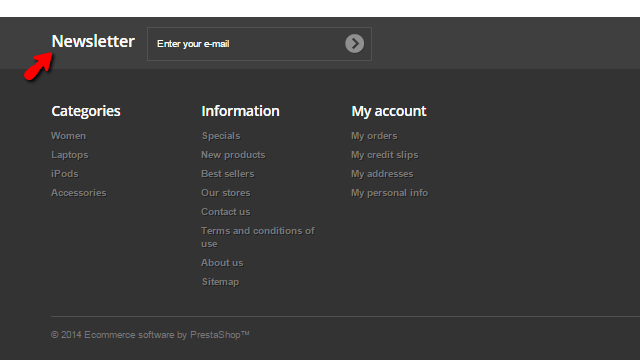This screenshot has width=640, height=360.
Task: Open the About us page
Action: pyautogui.click(x=222, y=263)
